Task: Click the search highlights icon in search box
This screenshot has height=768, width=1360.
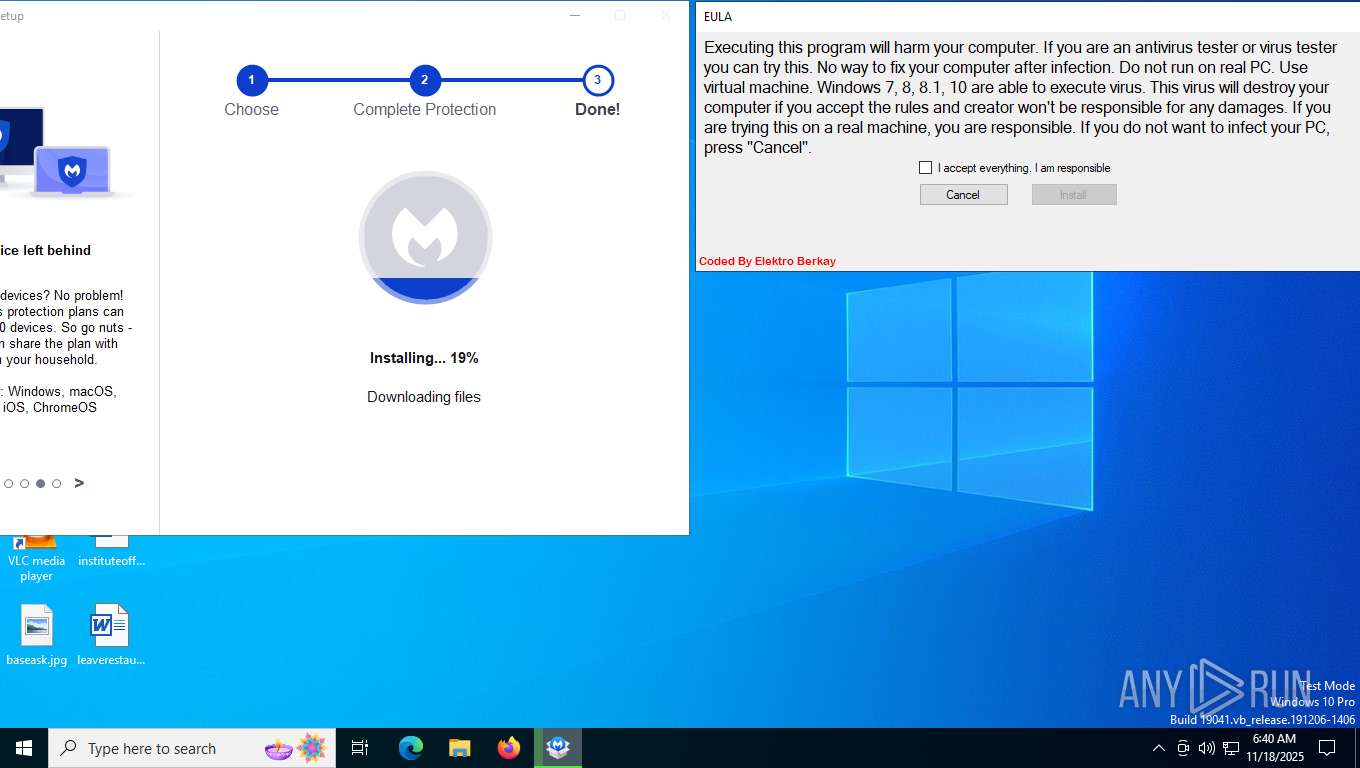Action: (296, 748)
